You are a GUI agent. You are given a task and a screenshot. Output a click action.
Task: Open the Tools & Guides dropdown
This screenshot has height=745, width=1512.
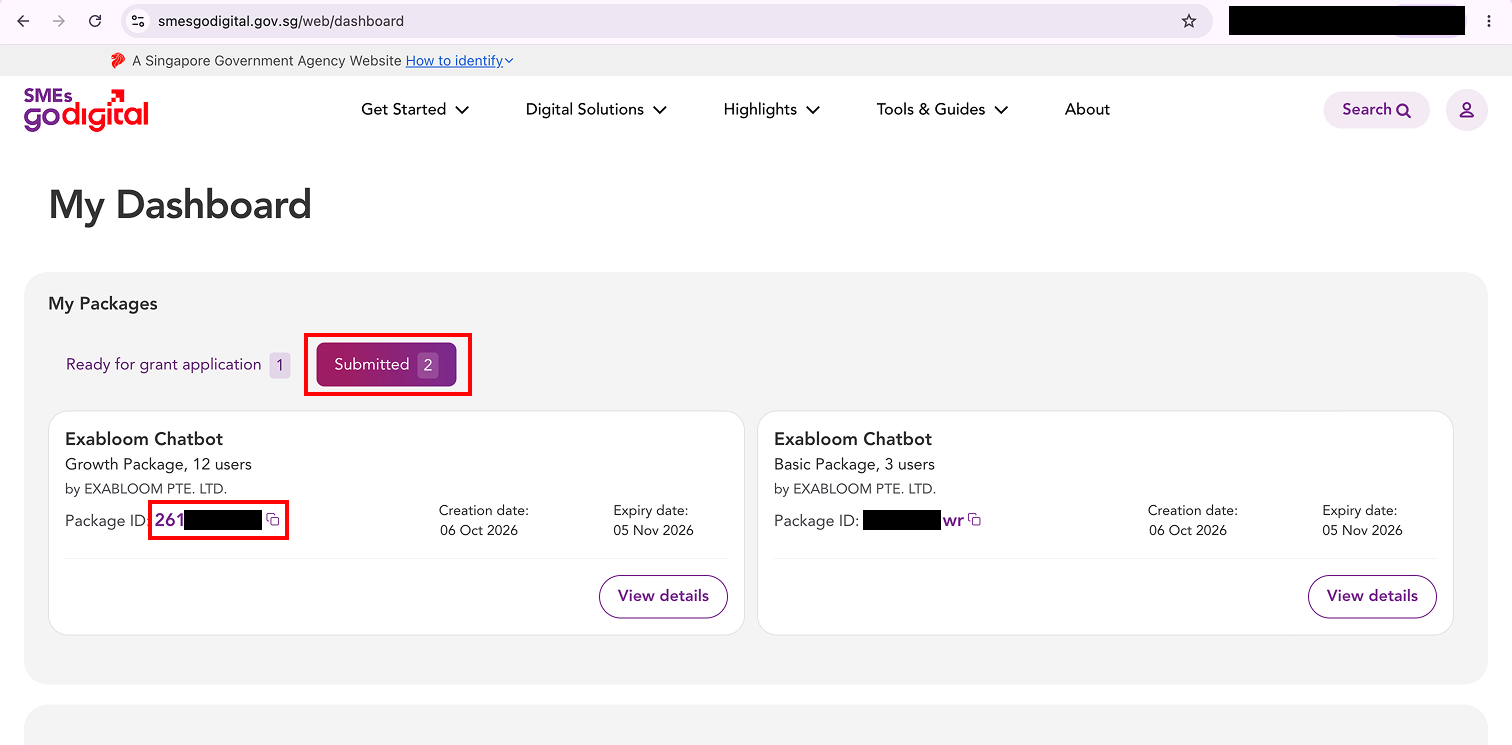tap(942, 110)
